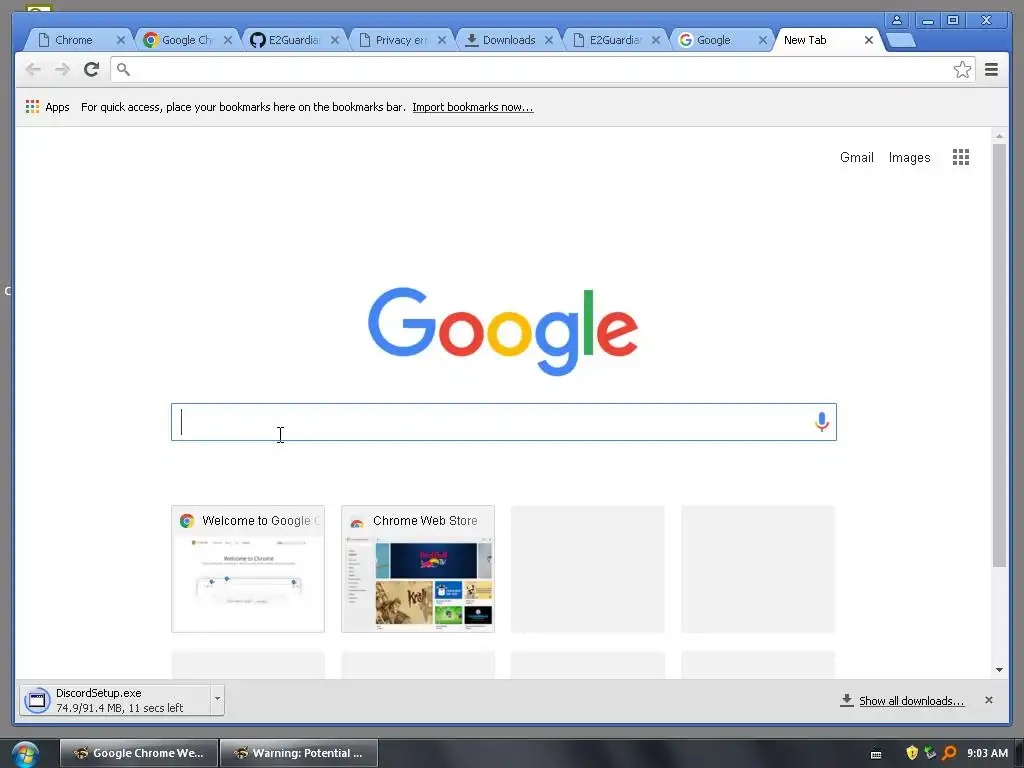Screen dimensions: 1024x768
Task: Open the DiscordSetup.exe download options arrow
Action: [x=217, y=699]
